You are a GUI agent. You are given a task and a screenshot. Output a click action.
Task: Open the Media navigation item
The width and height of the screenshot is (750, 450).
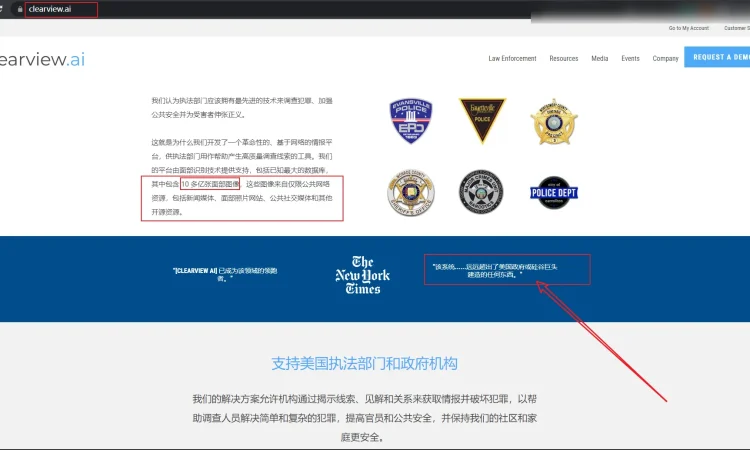tap(599, 58)
